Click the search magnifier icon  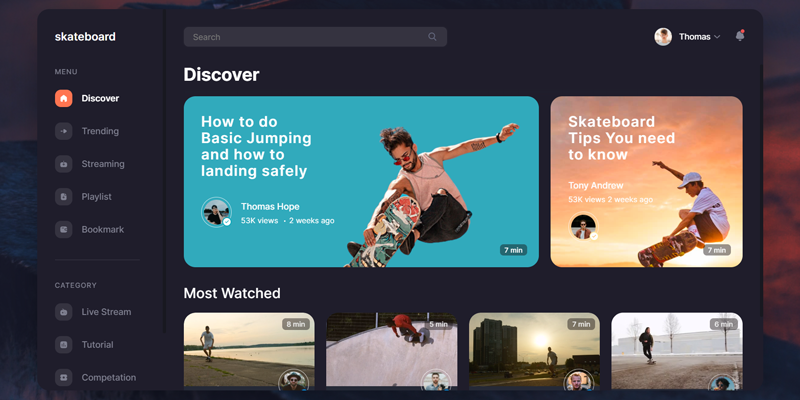coord(432,37)
